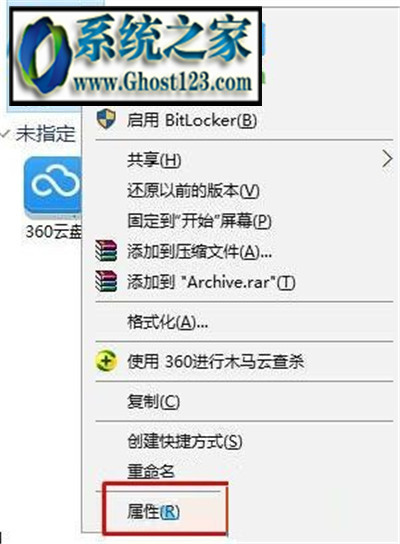The width and height of the screenshot is (400, 544).
Task: Open the www.Ghost123.com link
Action: tap(162, 83)
